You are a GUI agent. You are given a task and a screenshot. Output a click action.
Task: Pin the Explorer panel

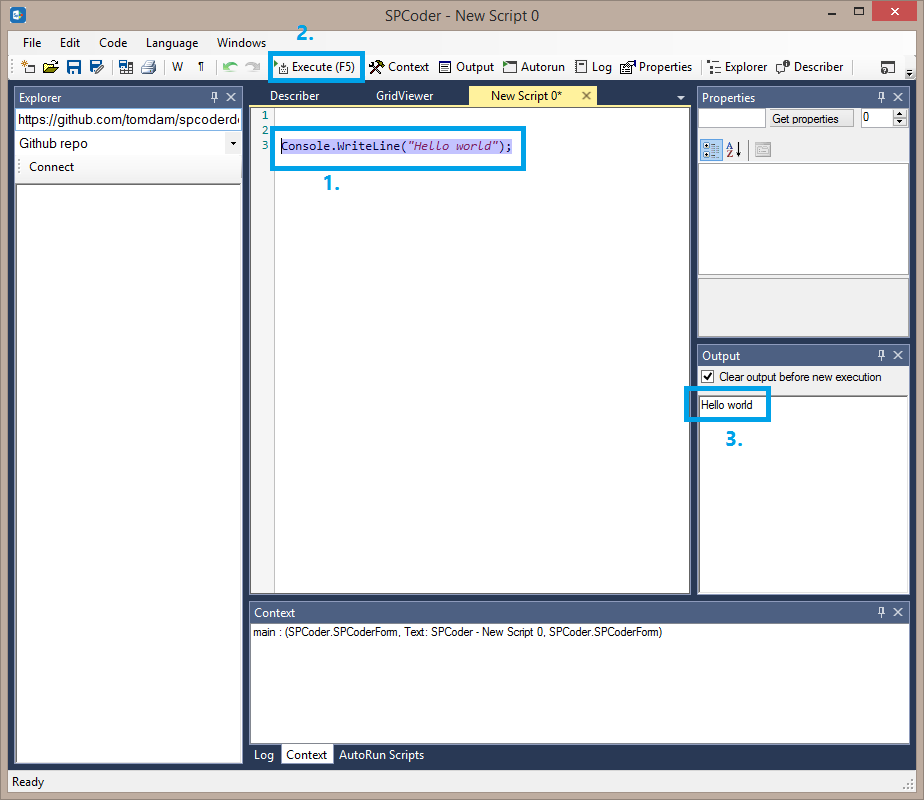pos(214,97)
